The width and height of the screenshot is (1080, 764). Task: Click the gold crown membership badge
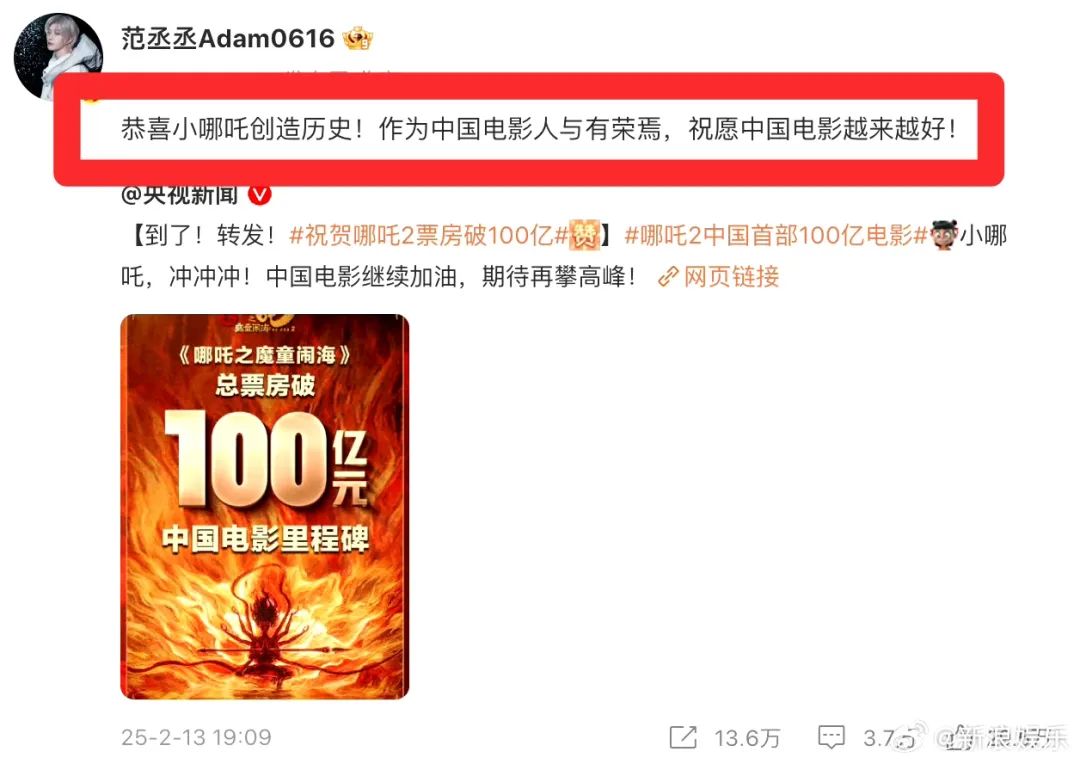point(358,39)
